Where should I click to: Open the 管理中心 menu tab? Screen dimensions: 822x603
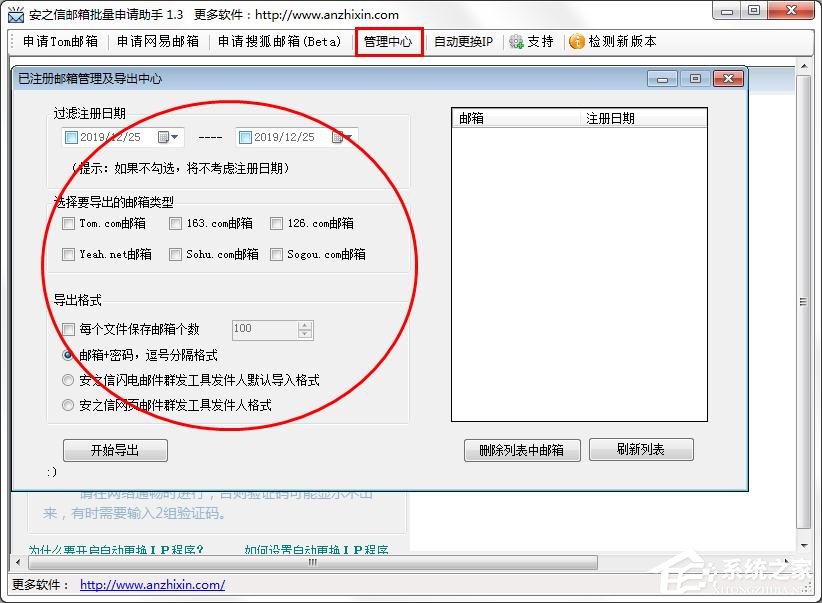388,42
